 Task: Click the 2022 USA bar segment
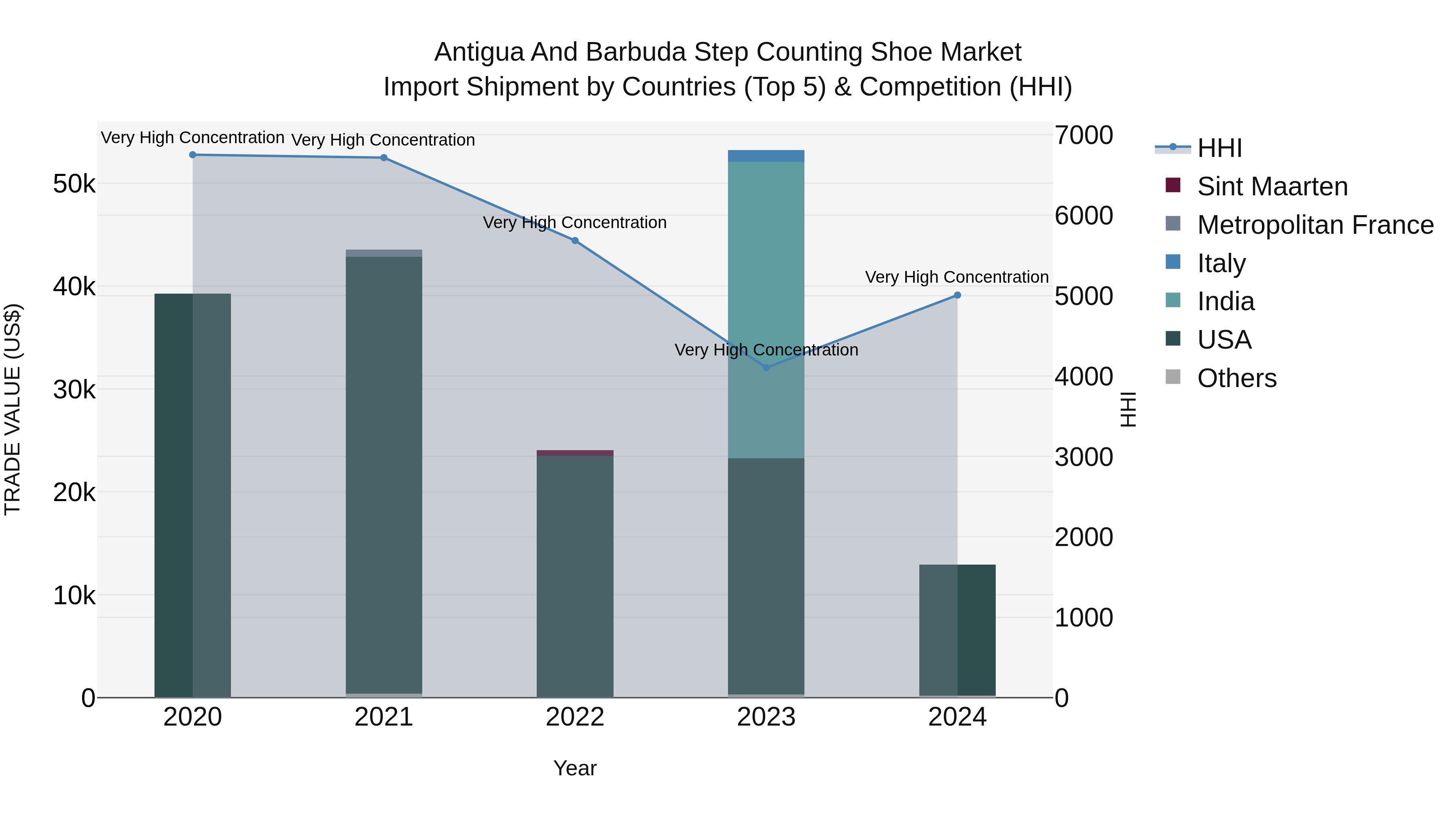coord(575,576)
